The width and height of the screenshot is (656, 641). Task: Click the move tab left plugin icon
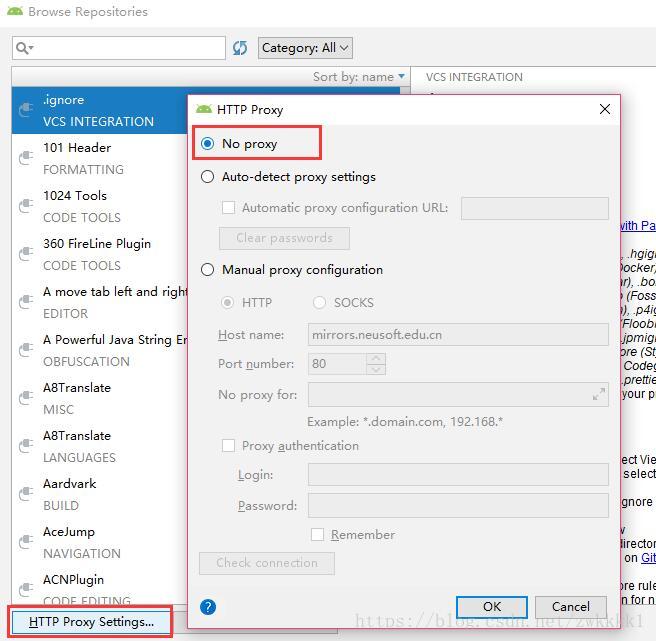click(26, 302)
